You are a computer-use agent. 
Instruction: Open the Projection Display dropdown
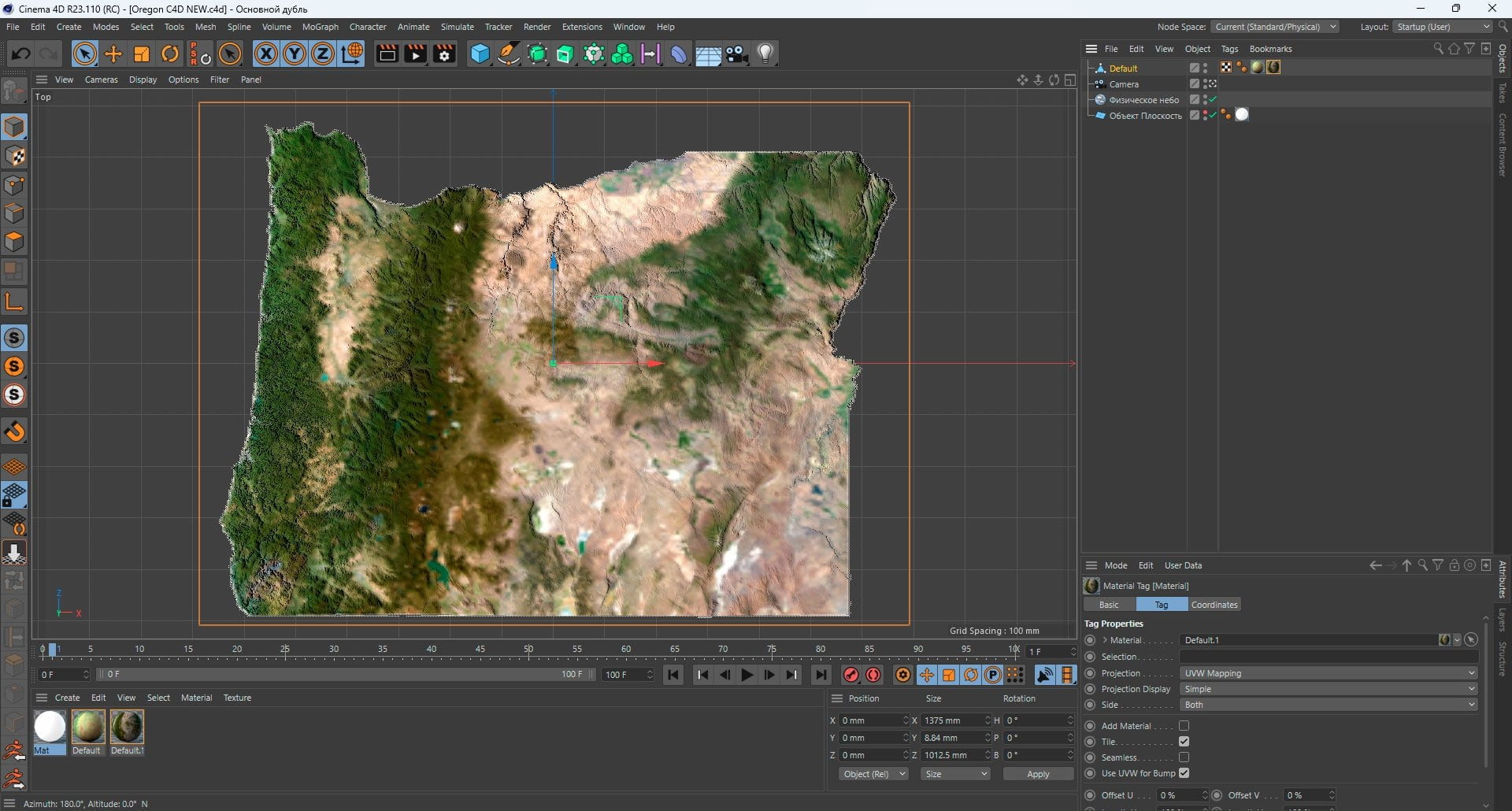[1329, 689]
